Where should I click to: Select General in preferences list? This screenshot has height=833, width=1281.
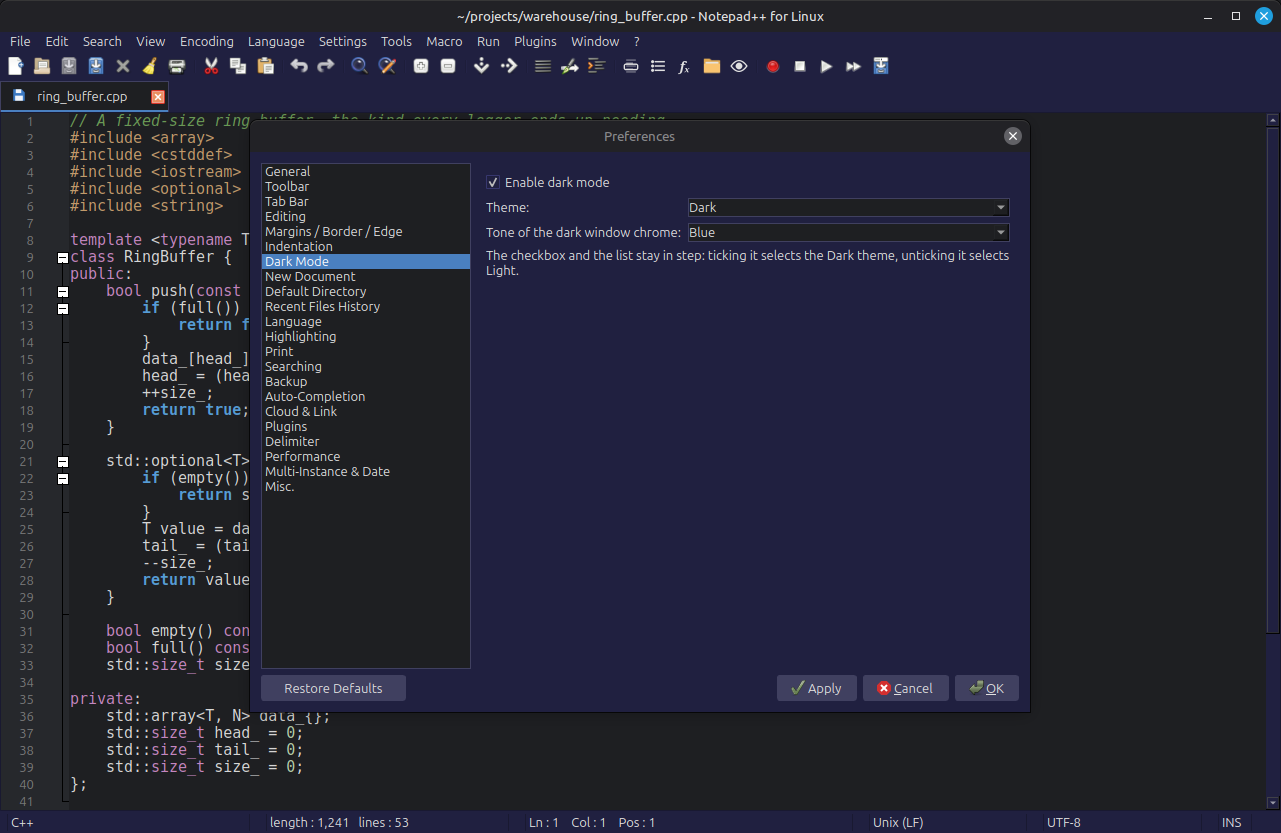[365, 172]
